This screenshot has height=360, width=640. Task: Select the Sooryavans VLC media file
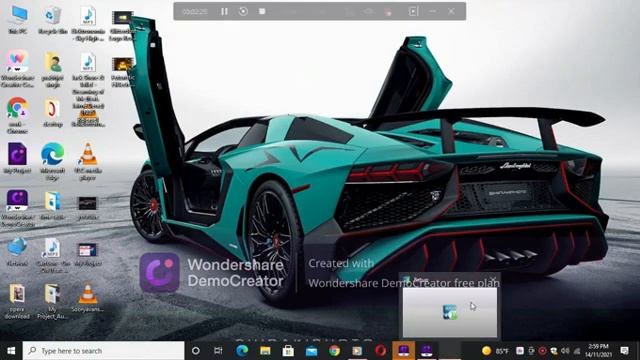click(88, 297)
